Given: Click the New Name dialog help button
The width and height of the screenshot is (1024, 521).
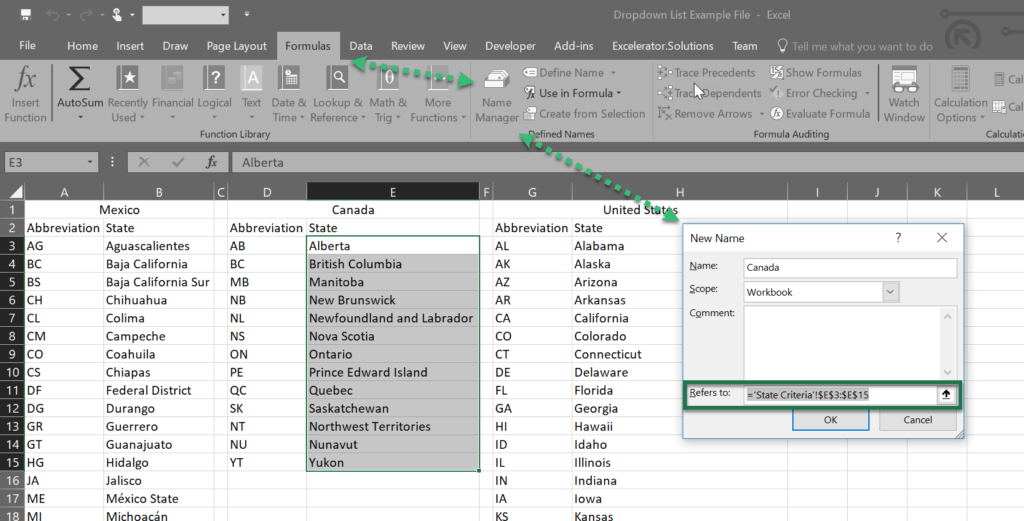Looking at the screenshot, I should pyautogui.click(x=898, y=238).
